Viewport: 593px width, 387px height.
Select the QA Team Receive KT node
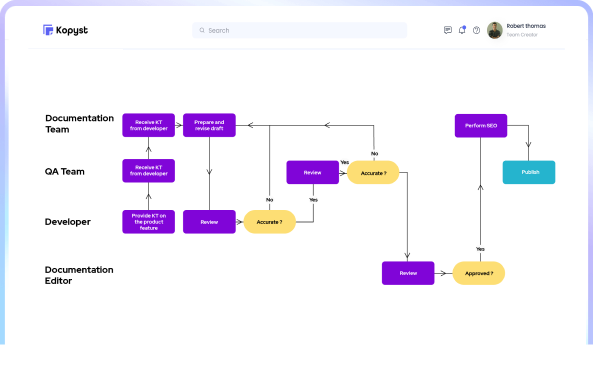pos(149,171)
